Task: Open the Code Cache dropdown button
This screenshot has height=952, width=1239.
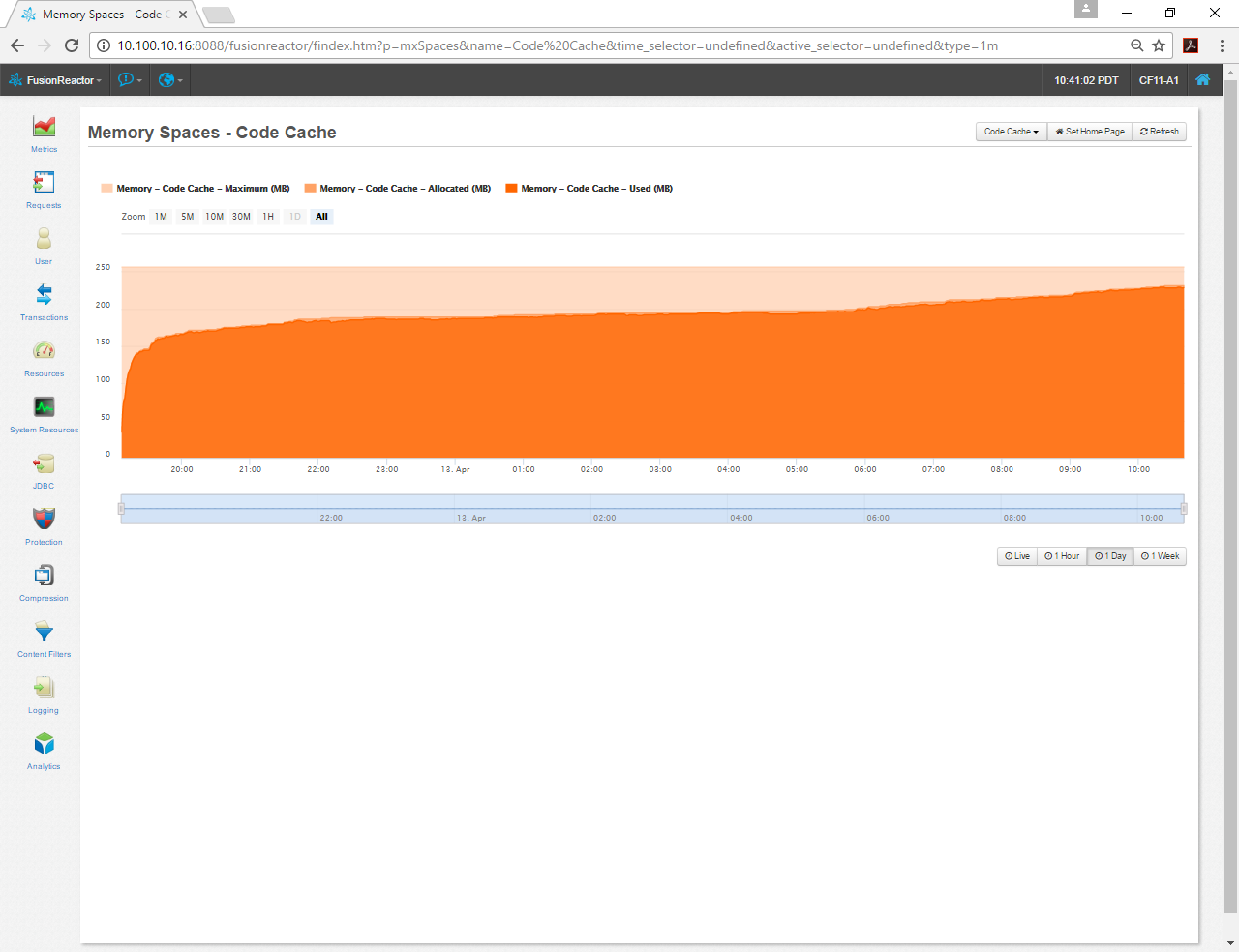Action: pos(1012,132)
